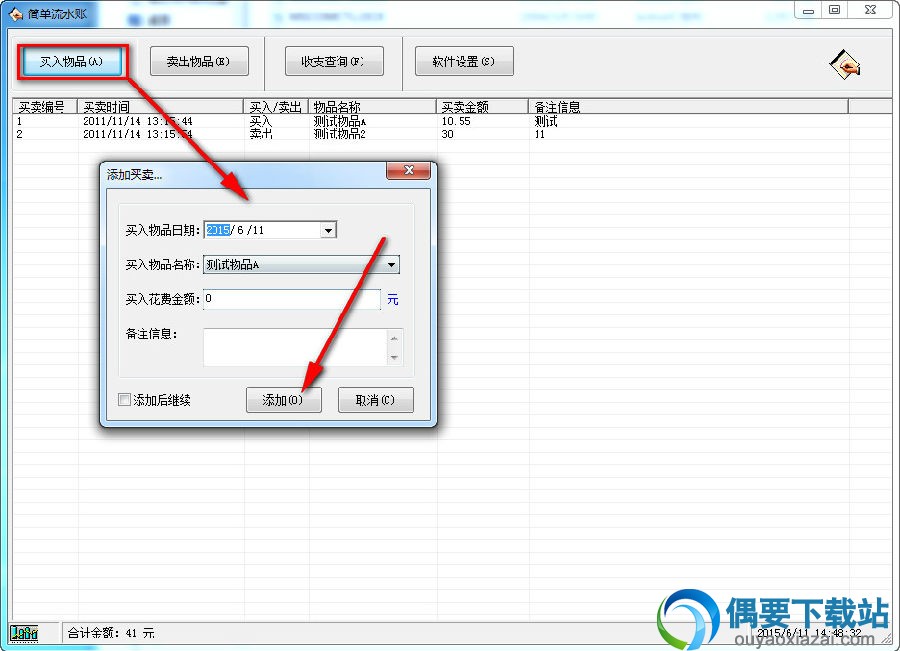Sort by 买卖时间 column header
The width and height of the screenshot is (900, 651).
coord(160,107)
